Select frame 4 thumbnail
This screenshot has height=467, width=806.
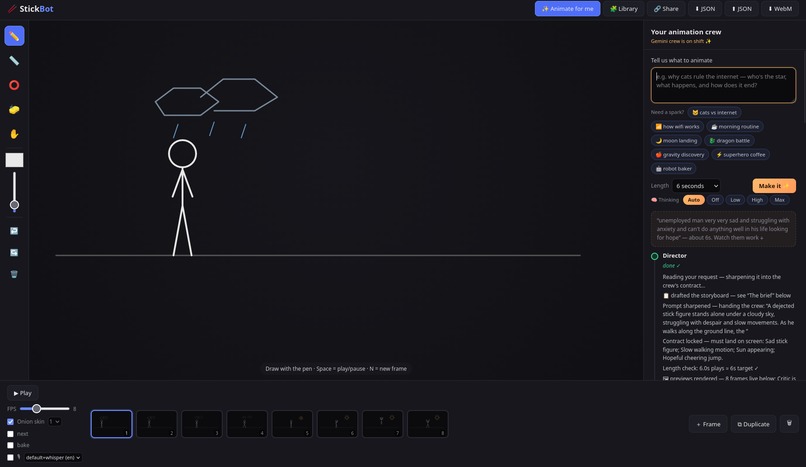pos(247,424)
